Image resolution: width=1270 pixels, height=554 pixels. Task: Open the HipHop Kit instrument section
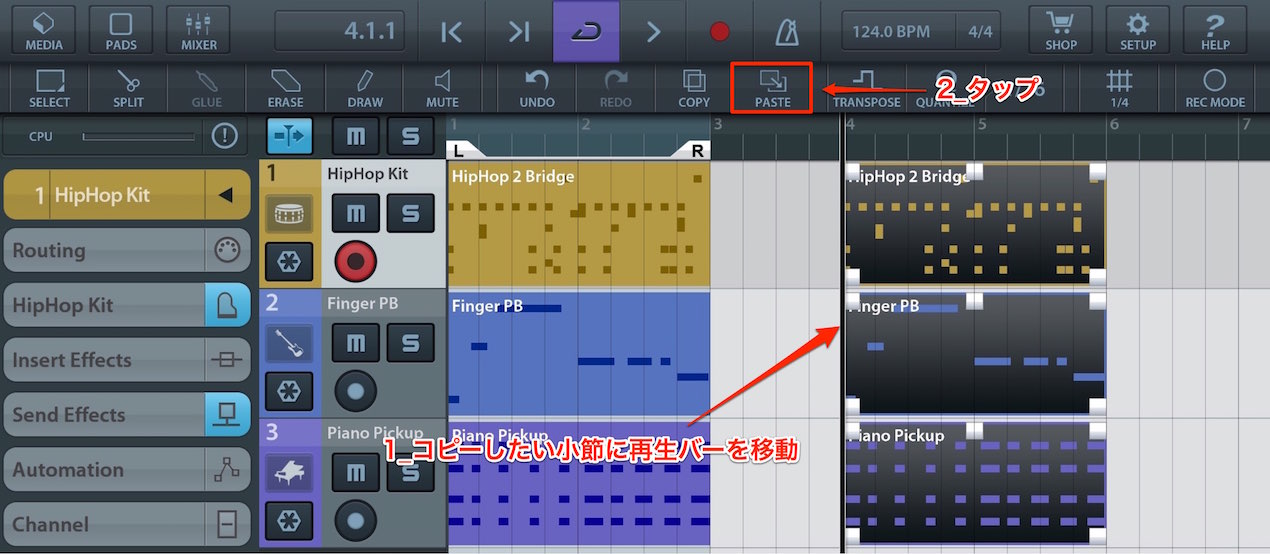(x=127, y=305)
